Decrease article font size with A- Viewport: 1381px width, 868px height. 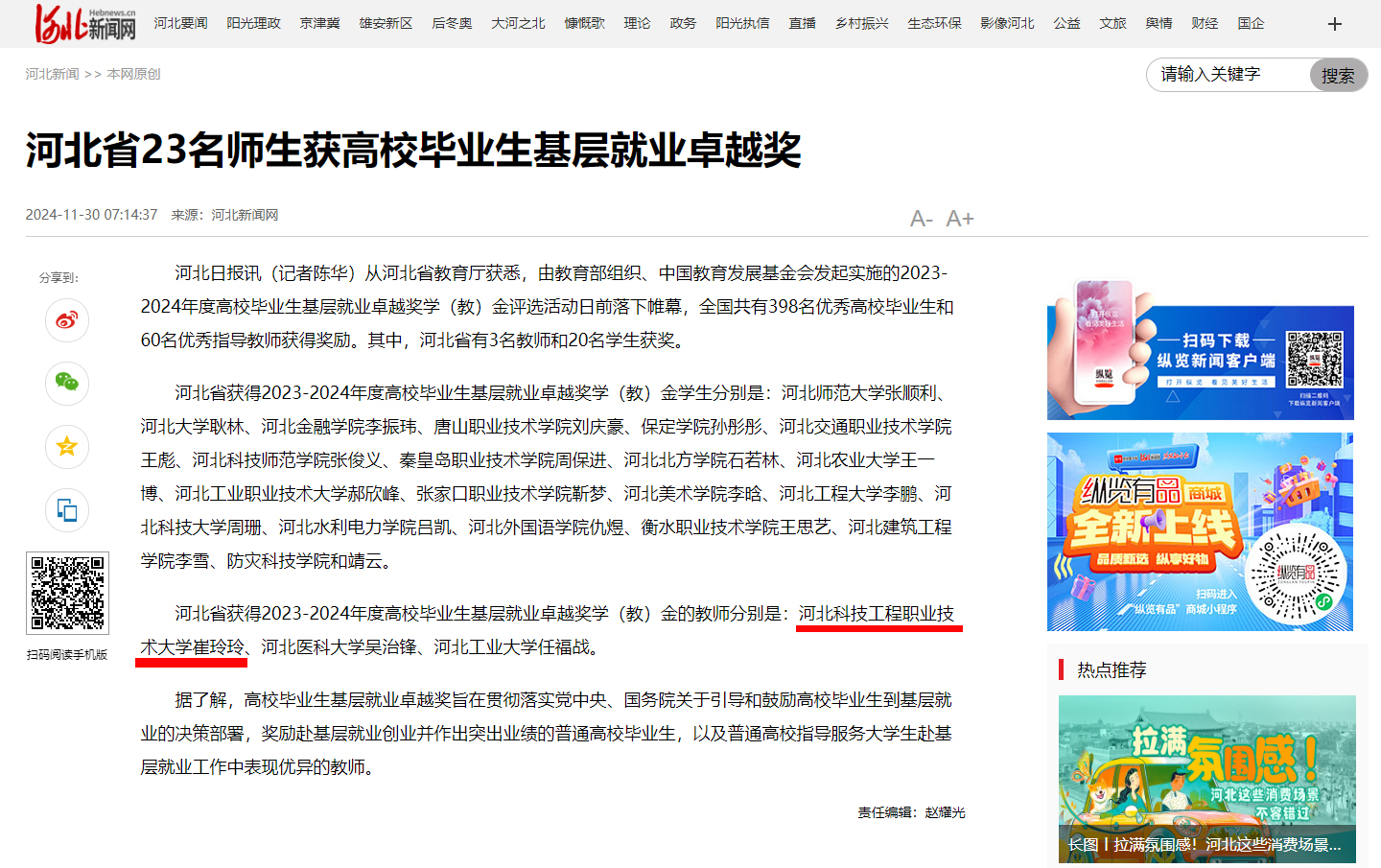922,220
